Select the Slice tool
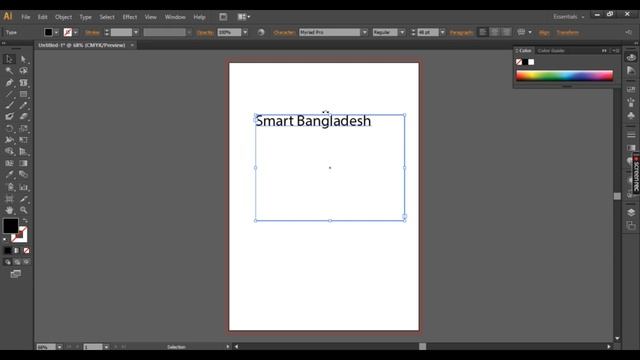640x360 pixels. pyautogui.click(x=23, y=199)
